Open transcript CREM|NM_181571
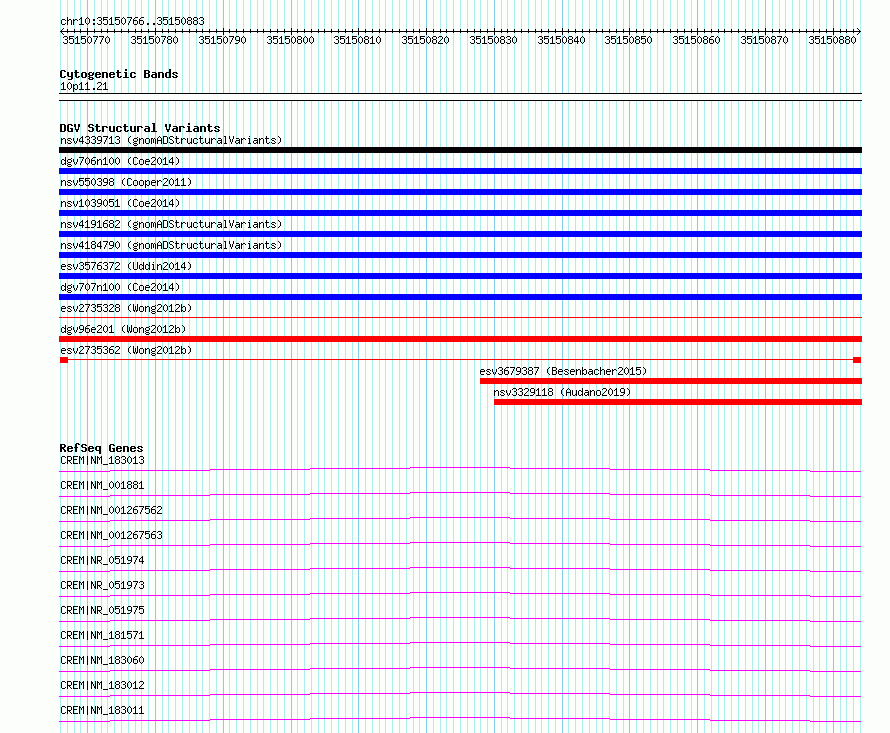The height and width of the screenshot is (733, 890). 102,635
